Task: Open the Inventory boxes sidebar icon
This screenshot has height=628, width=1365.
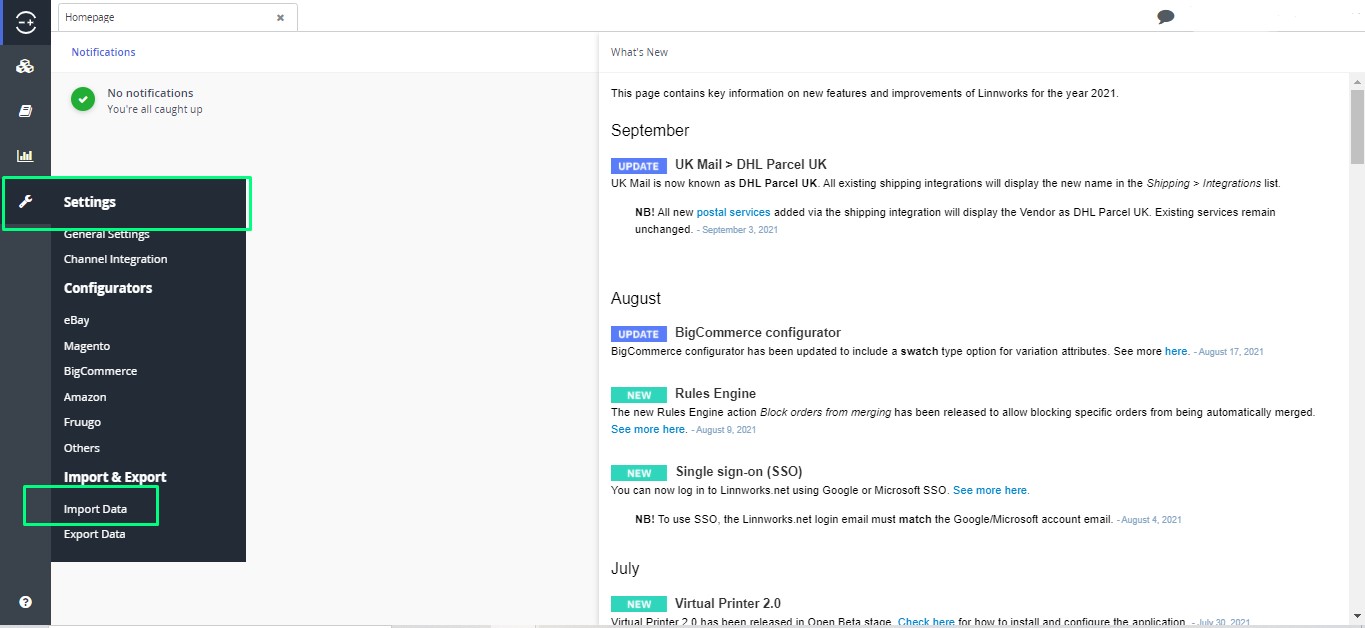Action: 25,67
